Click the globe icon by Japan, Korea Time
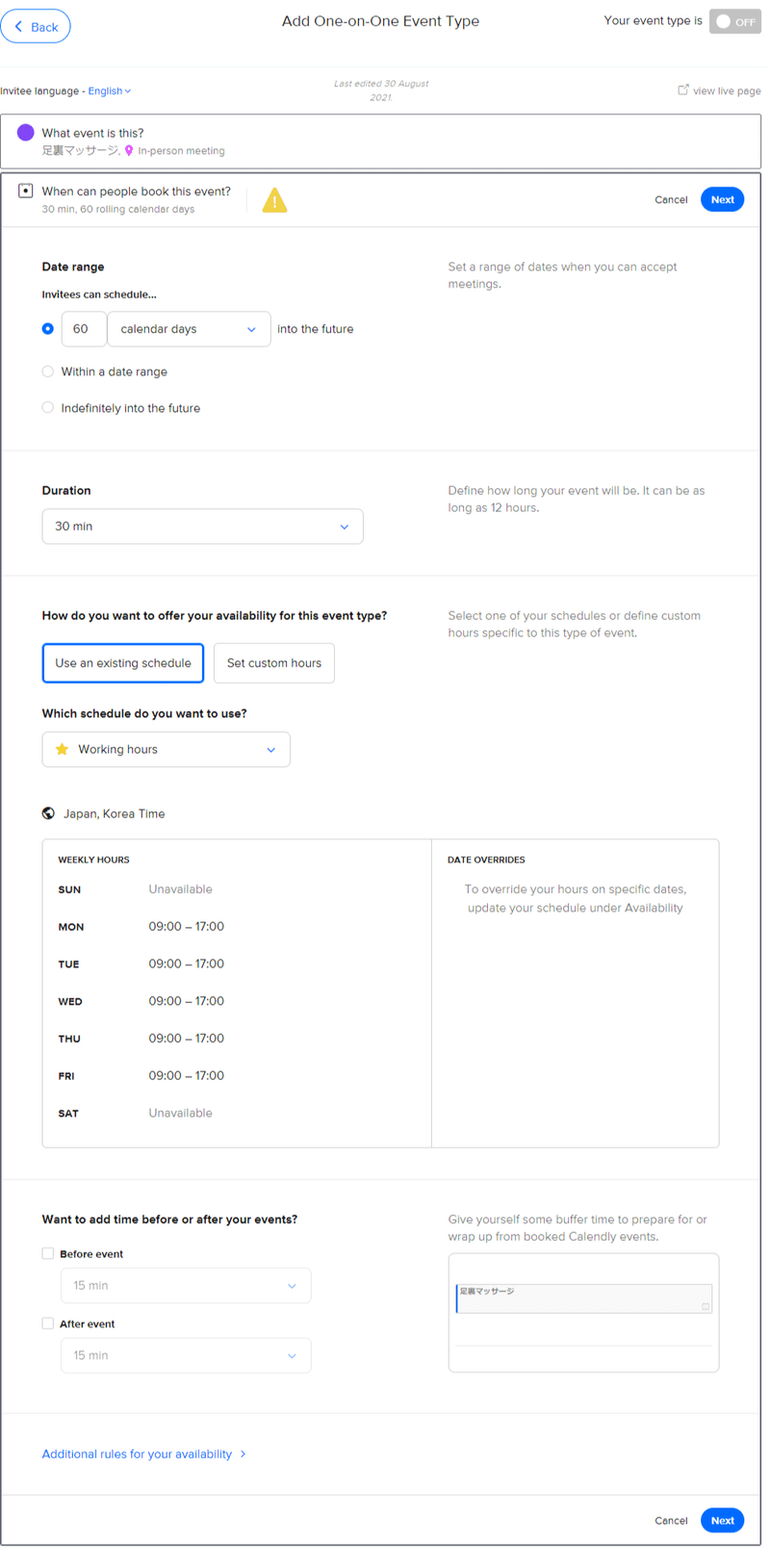Image resolution: width=770 pixels, height=1568 pixels. [x=48, y=813]
